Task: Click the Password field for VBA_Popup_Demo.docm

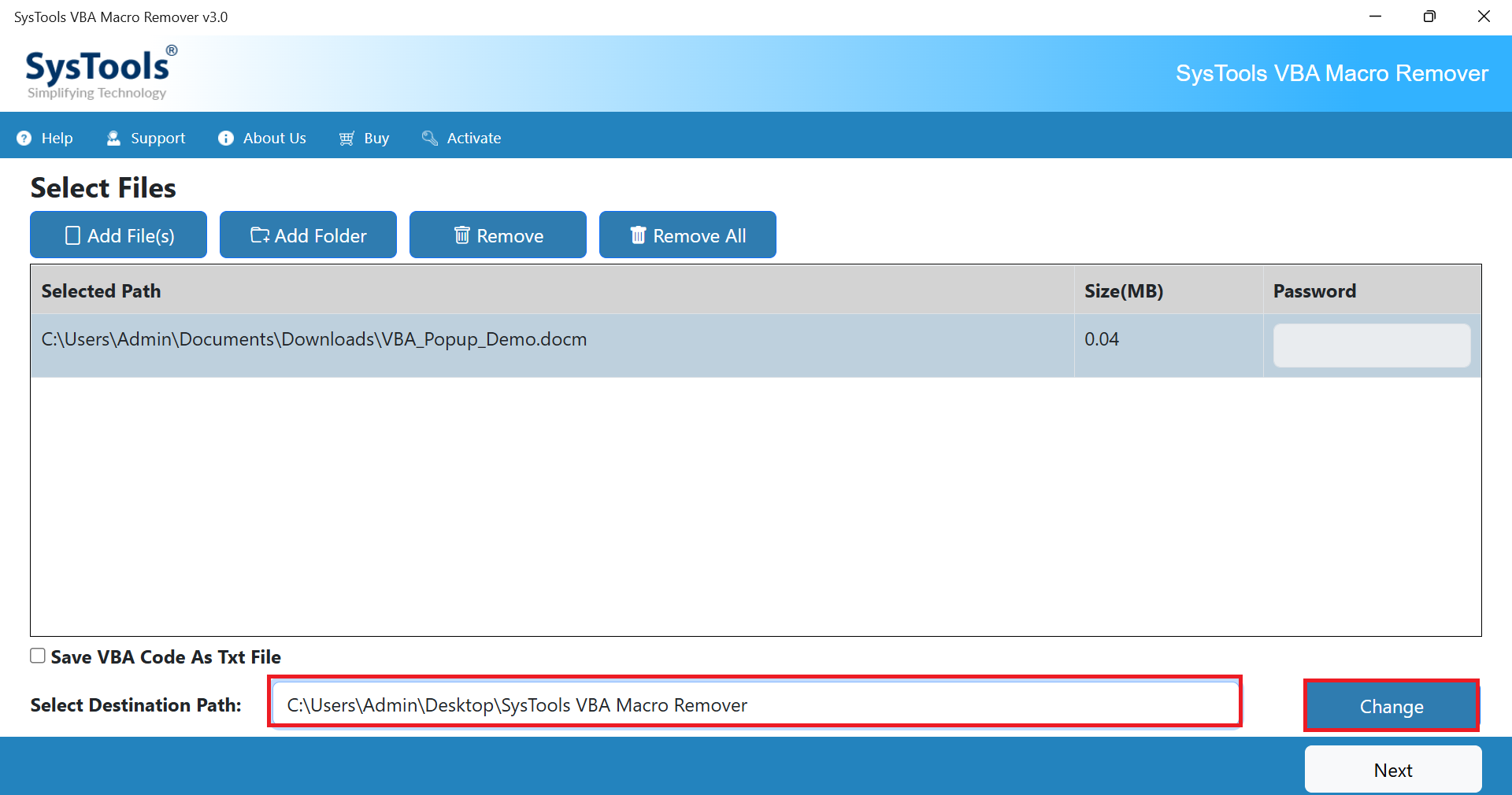Action: click(1372, 346)
